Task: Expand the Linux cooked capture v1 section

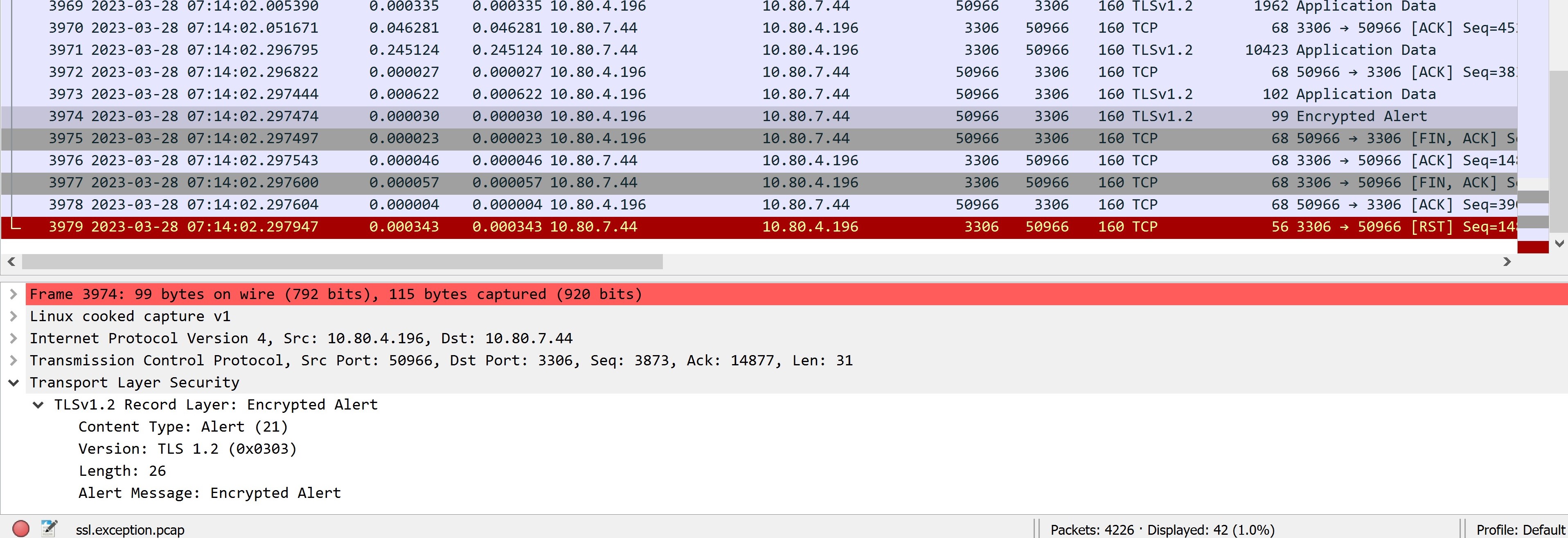Action: pos(14,316)
